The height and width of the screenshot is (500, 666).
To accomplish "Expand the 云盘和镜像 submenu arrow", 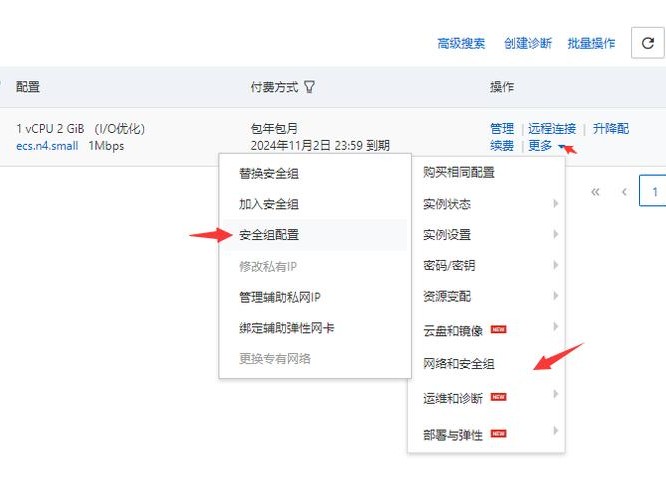I will point(556,326).
